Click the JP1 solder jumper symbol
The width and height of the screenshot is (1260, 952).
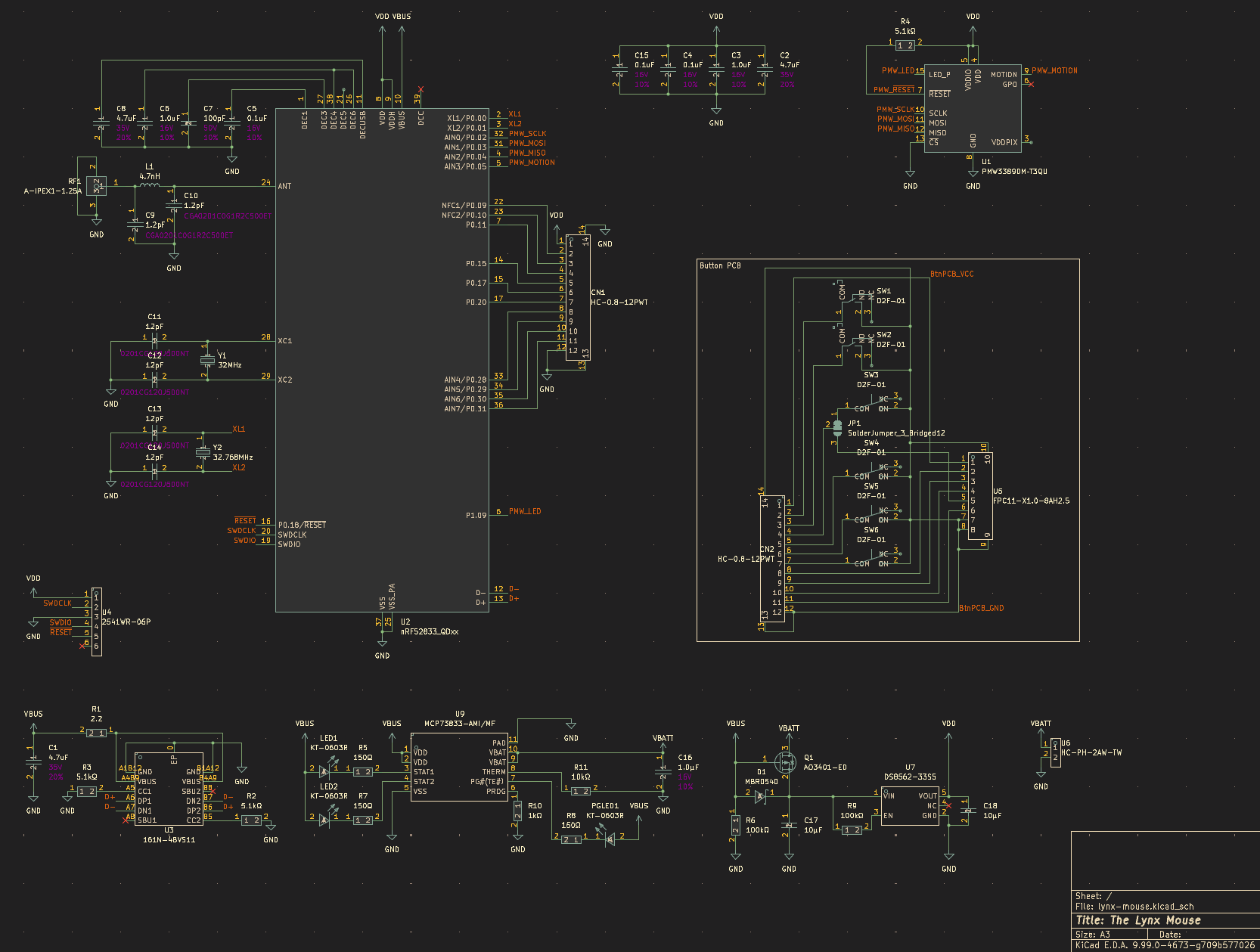(x=837, y=428)
